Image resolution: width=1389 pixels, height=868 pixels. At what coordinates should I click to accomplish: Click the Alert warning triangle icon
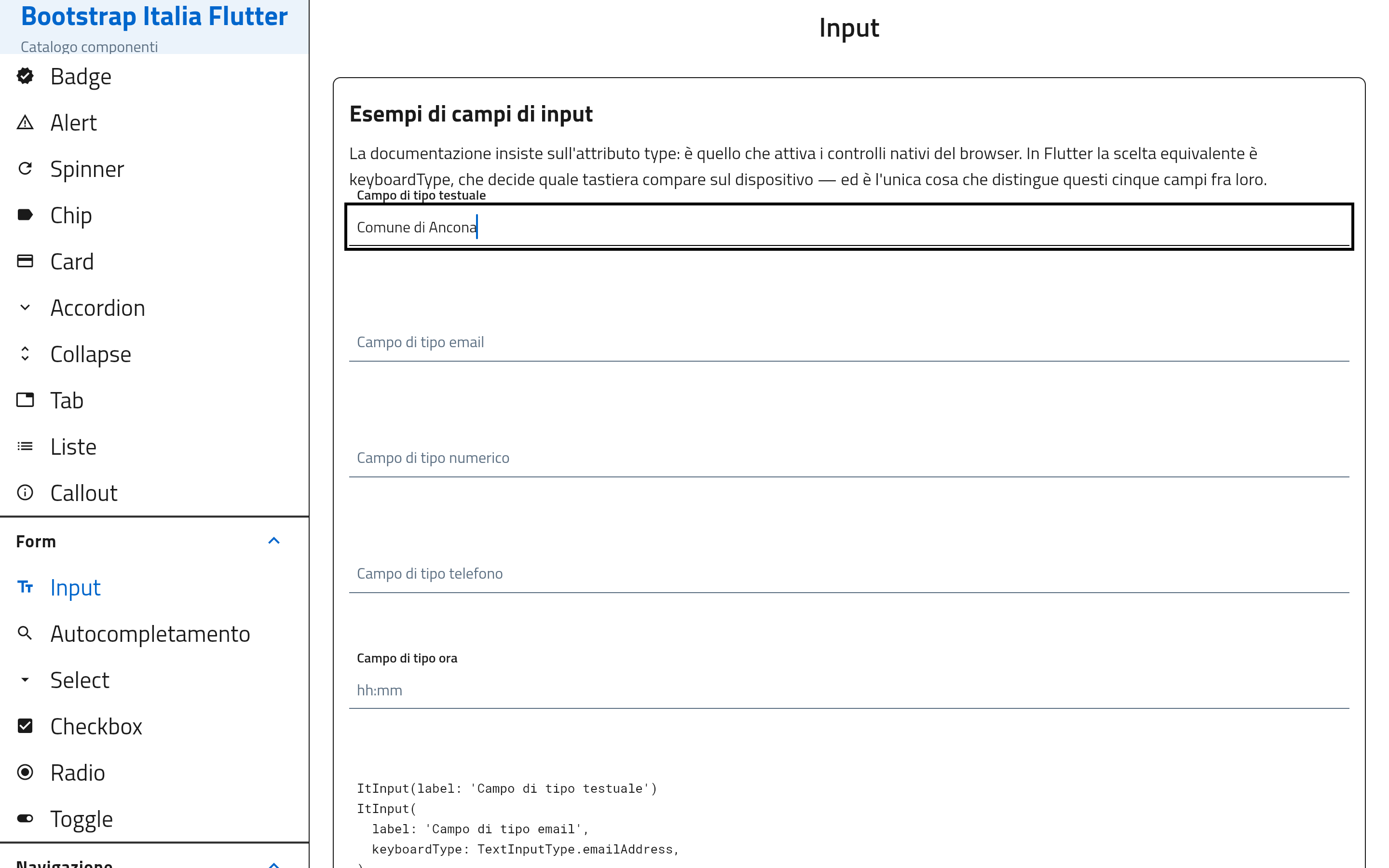25,122
